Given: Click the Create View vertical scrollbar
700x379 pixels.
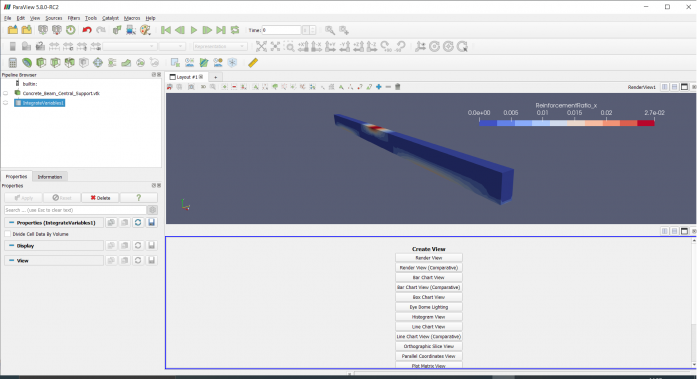Looking at the screenshot, I should pyautogui.click(x=694, y=303).
